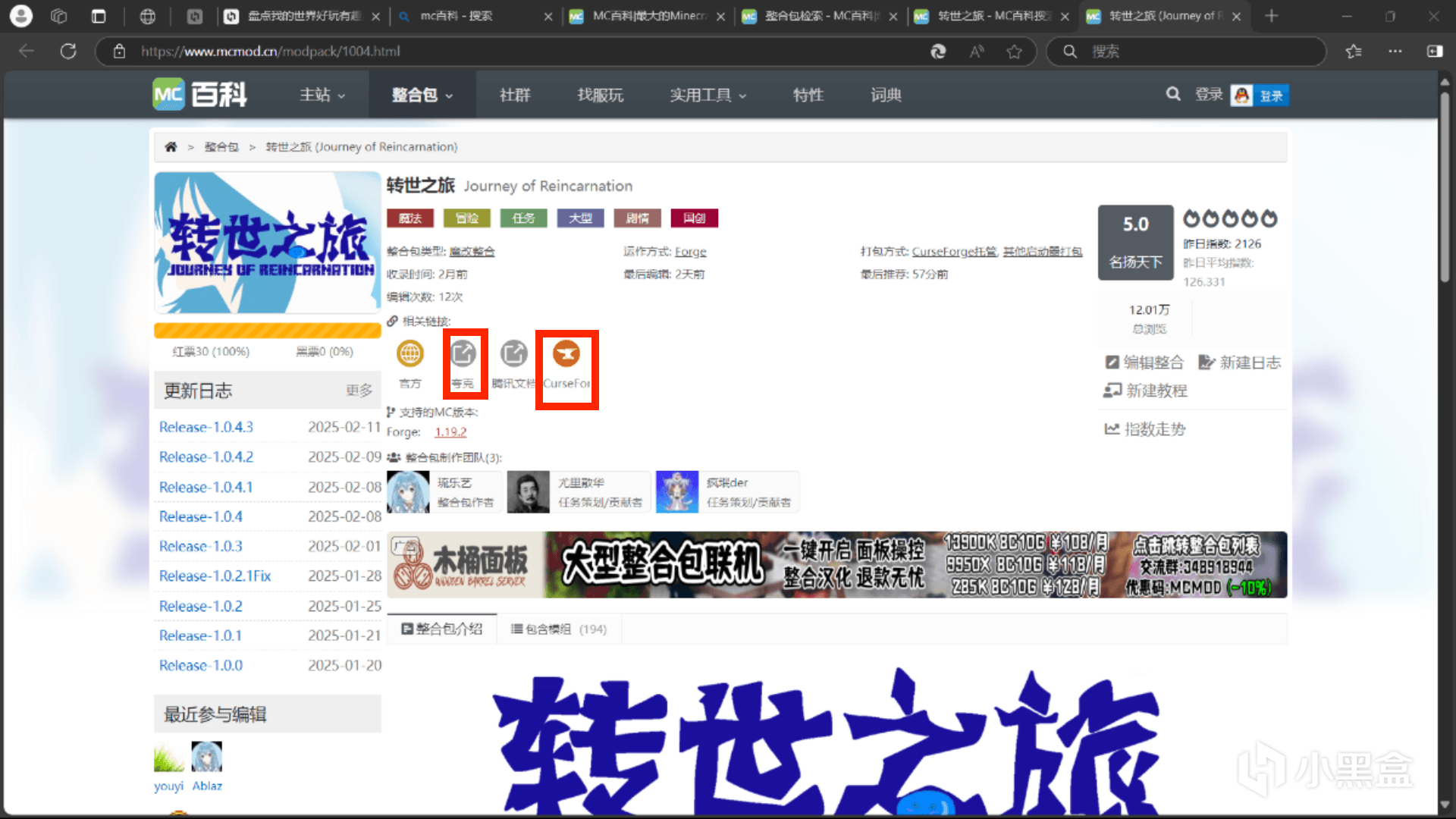The height and width of the screenshot is (819, 1456).
Task: Open the official website globe icon
Action: pyautogui.click(x=410, y=353)
